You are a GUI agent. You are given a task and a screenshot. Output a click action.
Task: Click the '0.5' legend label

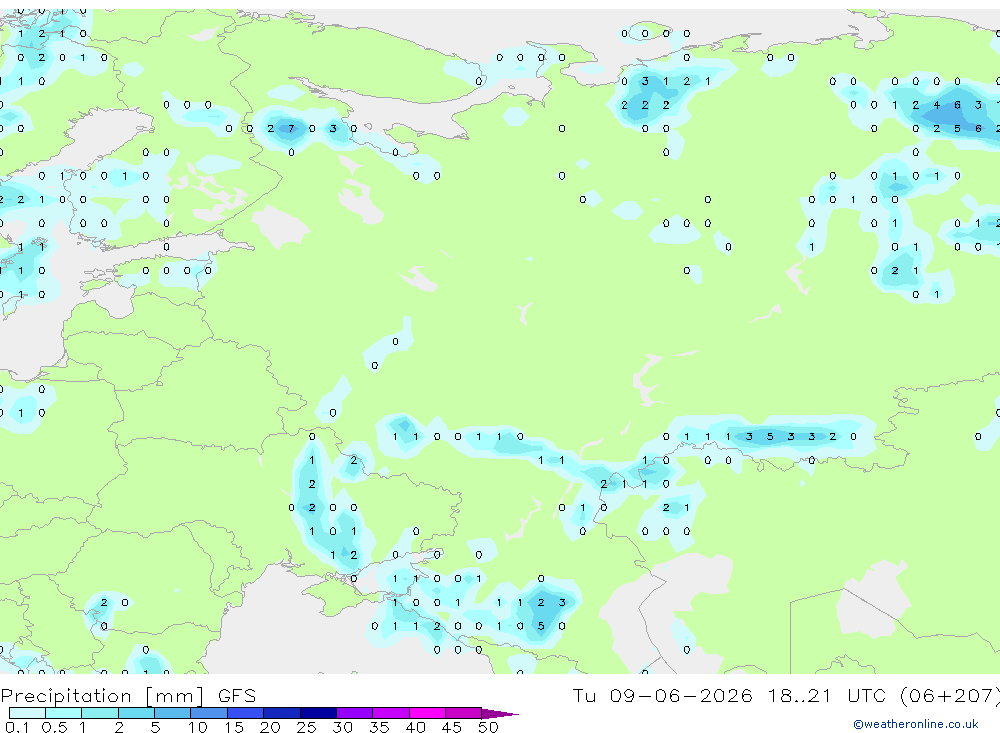54,727
